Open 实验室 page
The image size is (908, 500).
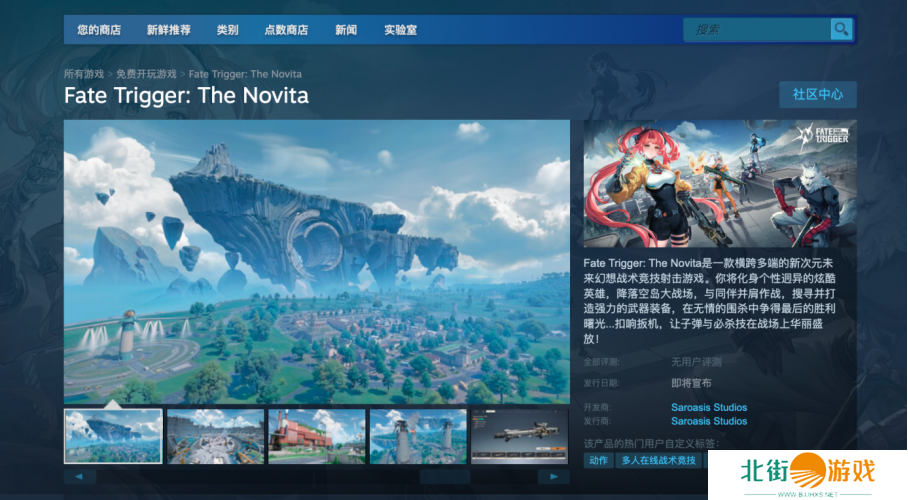point(400,30)
